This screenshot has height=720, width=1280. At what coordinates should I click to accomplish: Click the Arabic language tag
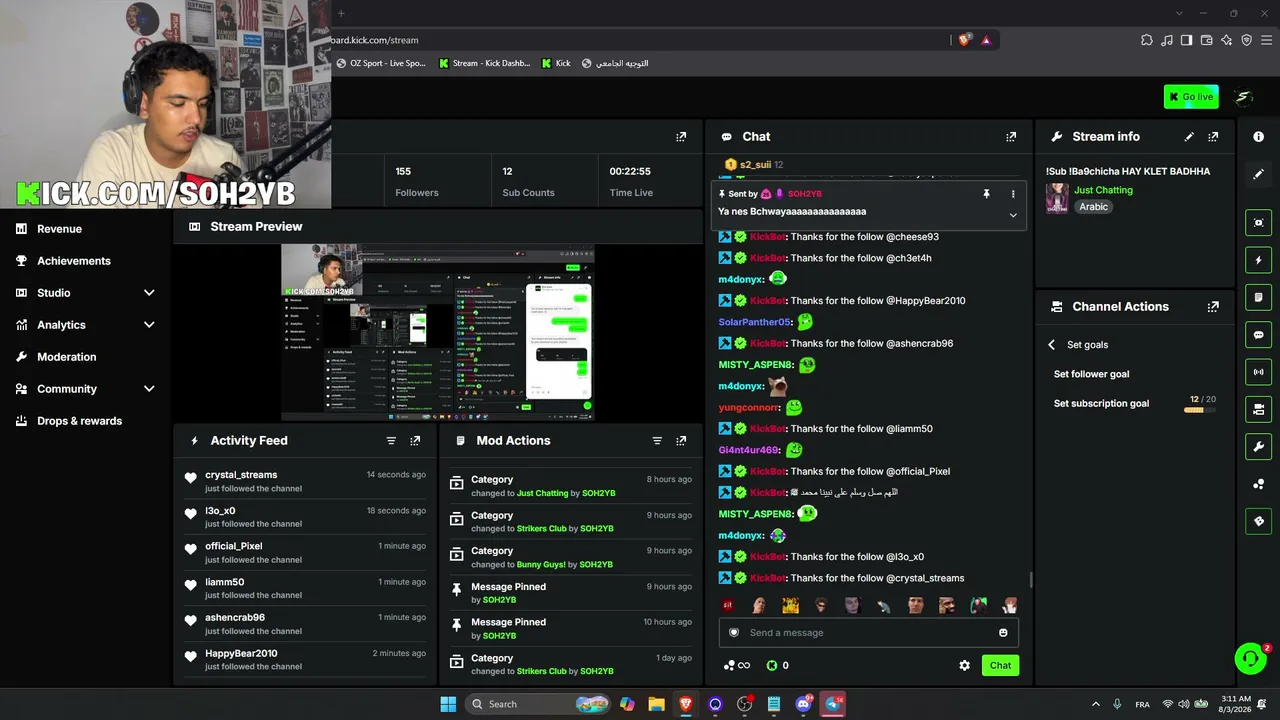(x=1093, y=207)
